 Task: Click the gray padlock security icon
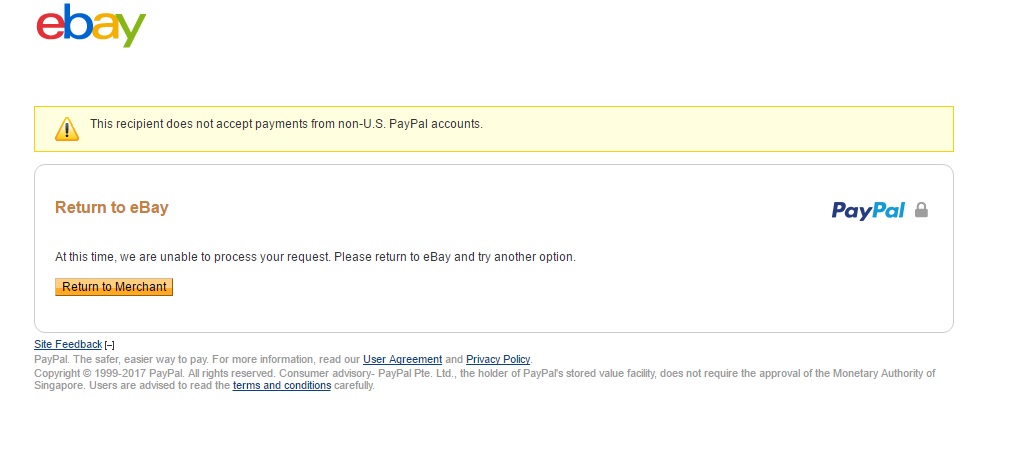click(x=921, y=210)
